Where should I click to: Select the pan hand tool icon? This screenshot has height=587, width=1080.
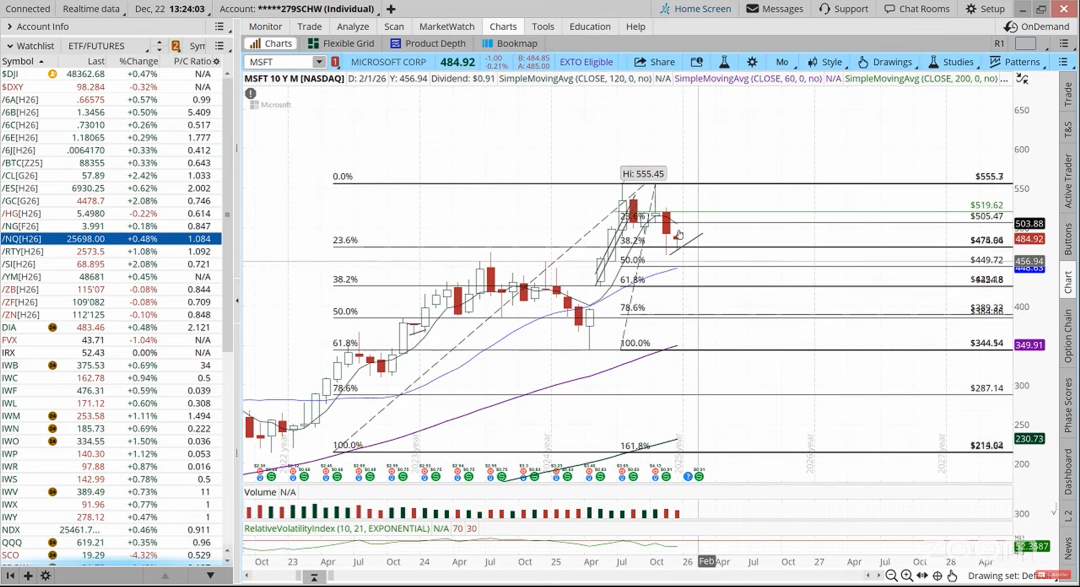[953, 575]
